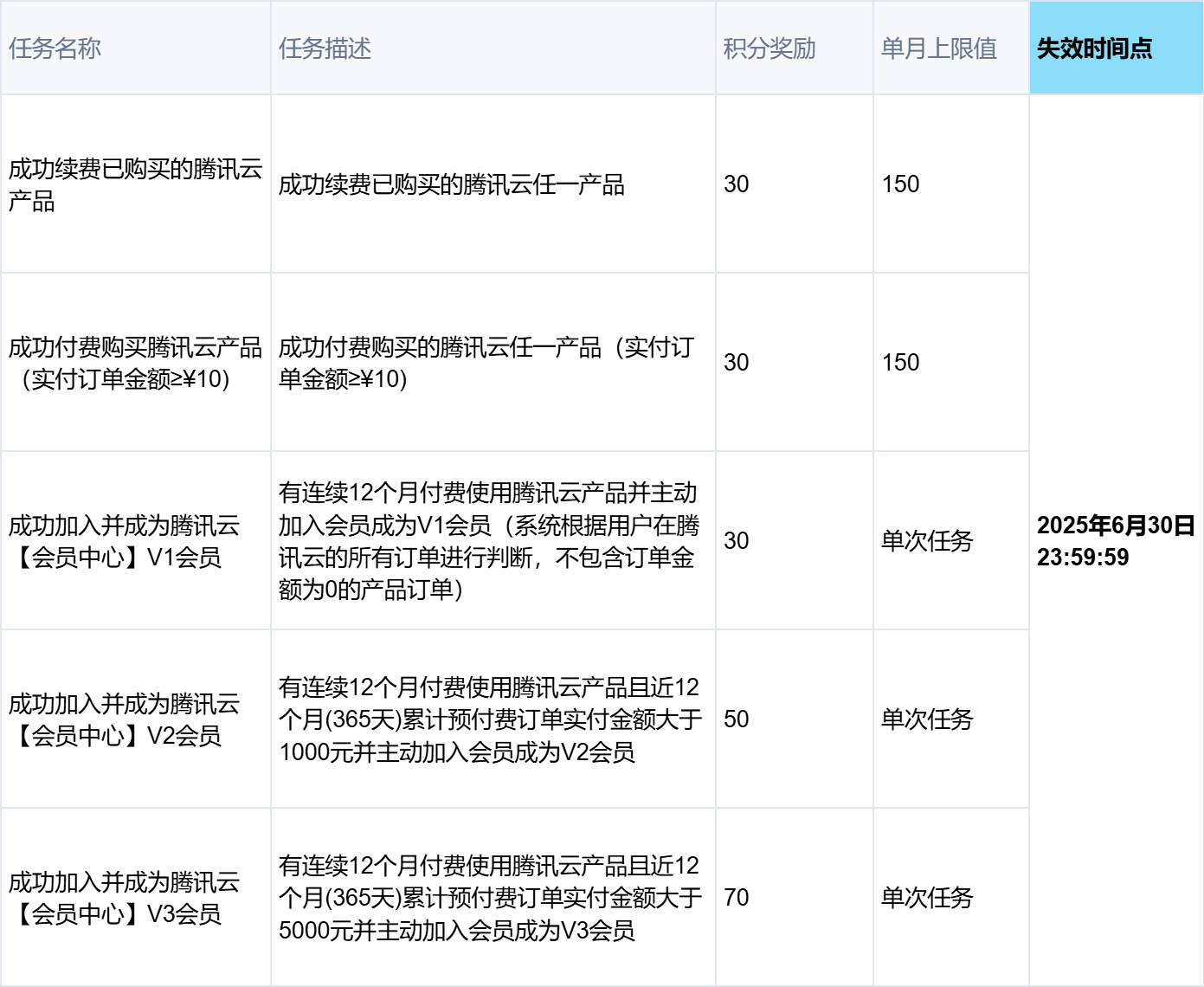
Task: Select task name 成功付费购买腾讯云产品
Action: pos(136,364)
